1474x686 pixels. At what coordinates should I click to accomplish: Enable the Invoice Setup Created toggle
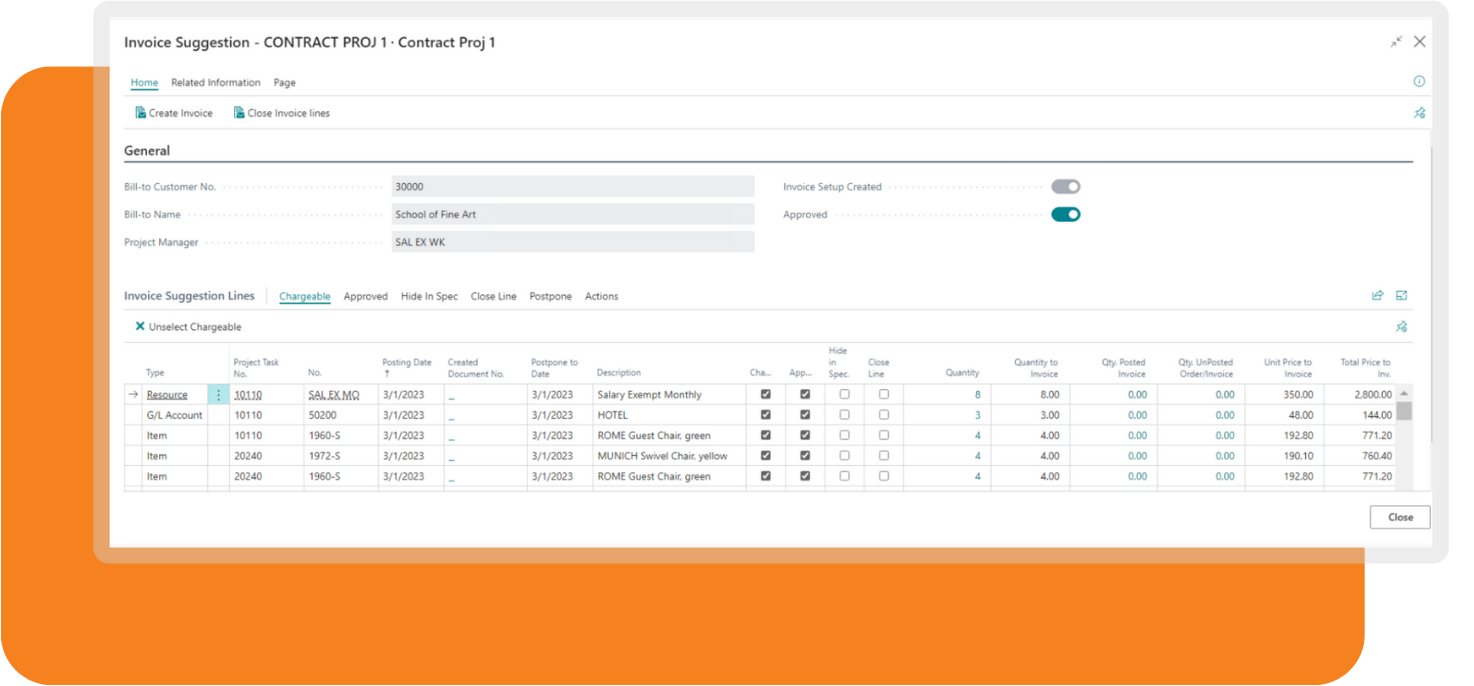coord(1065,186)
